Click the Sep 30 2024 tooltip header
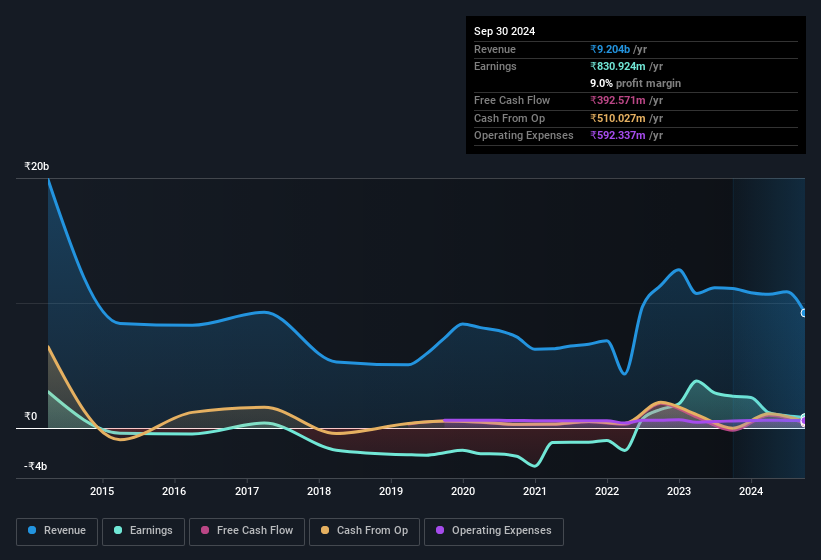Viewport: 821px width, 560px height. [x=504, y=31]
